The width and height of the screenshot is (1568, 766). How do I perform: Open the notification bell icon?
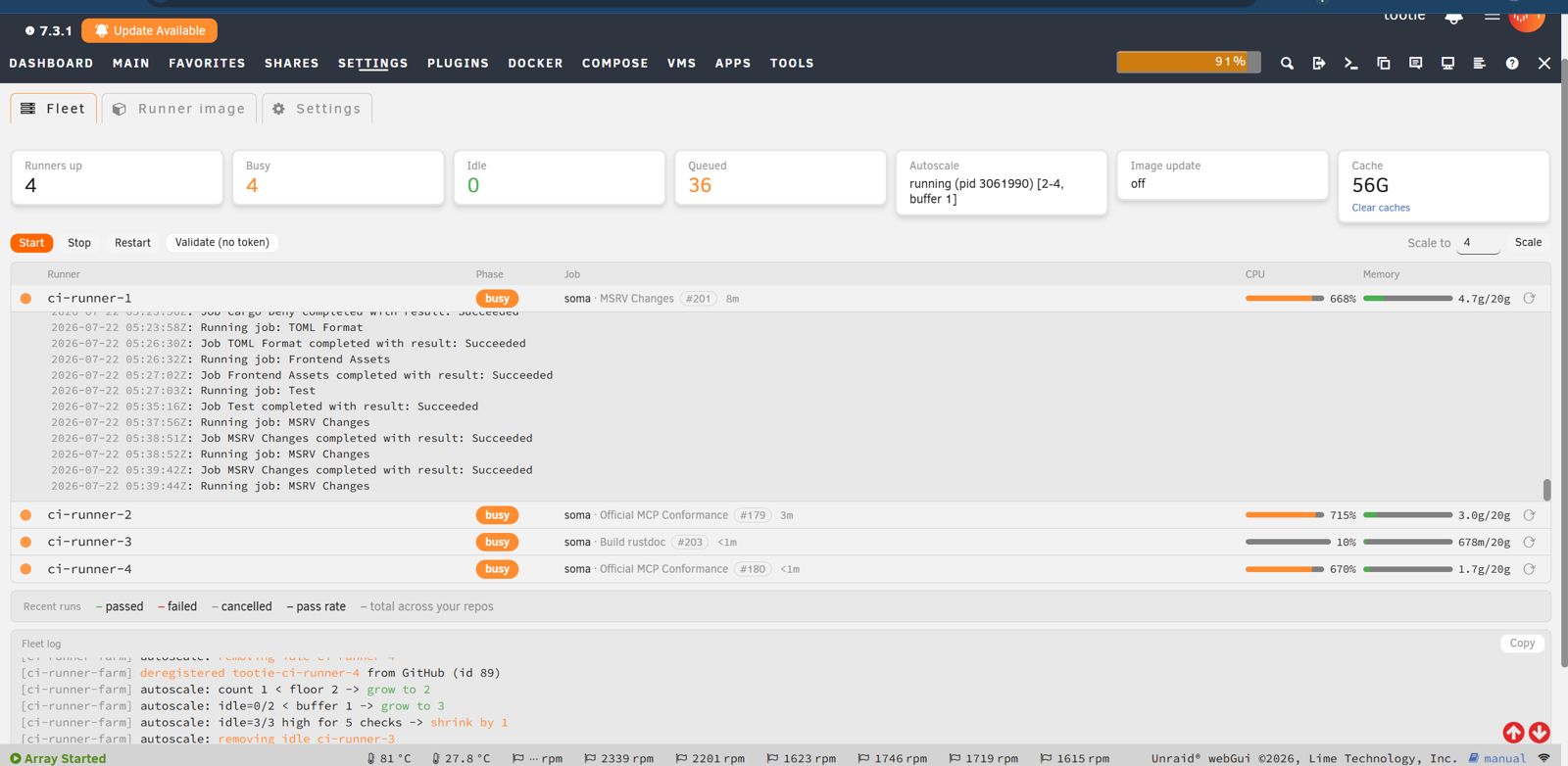pos(1453,17)
